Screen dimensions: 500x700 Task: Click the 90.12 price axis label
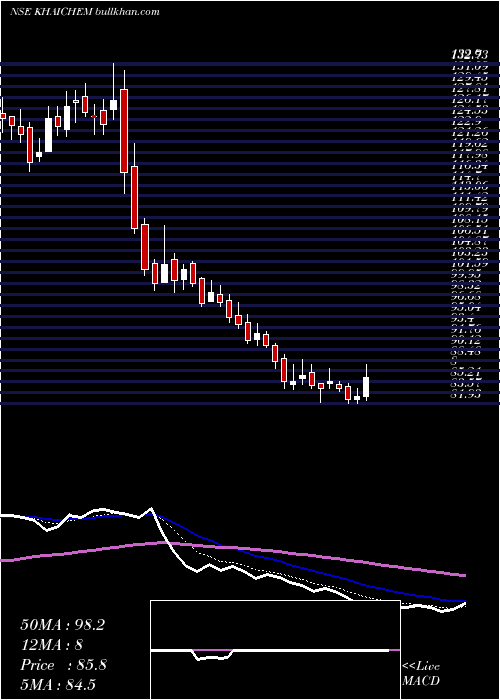(x=467, y=340)
